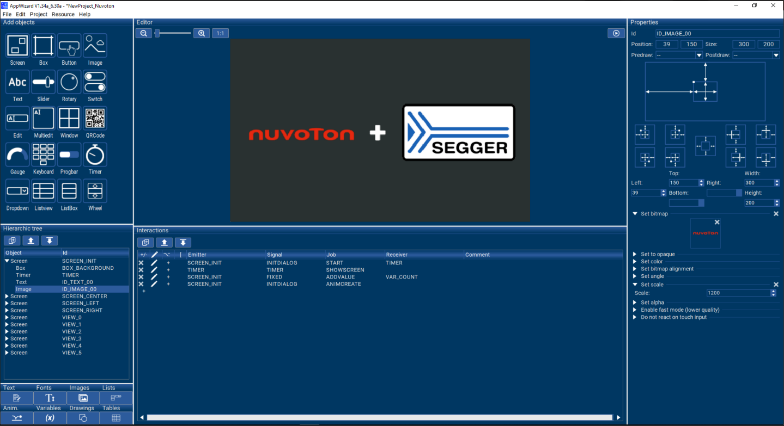The image size is (784, 426).
Task: Pick the Rotary object icon
Action: [x=69, y=81]
